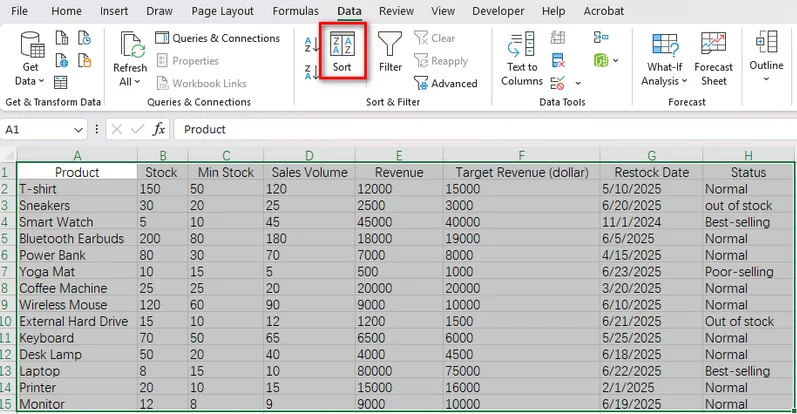Switch to the Home tab
The image size is (797, 414).
coord(67,11)
